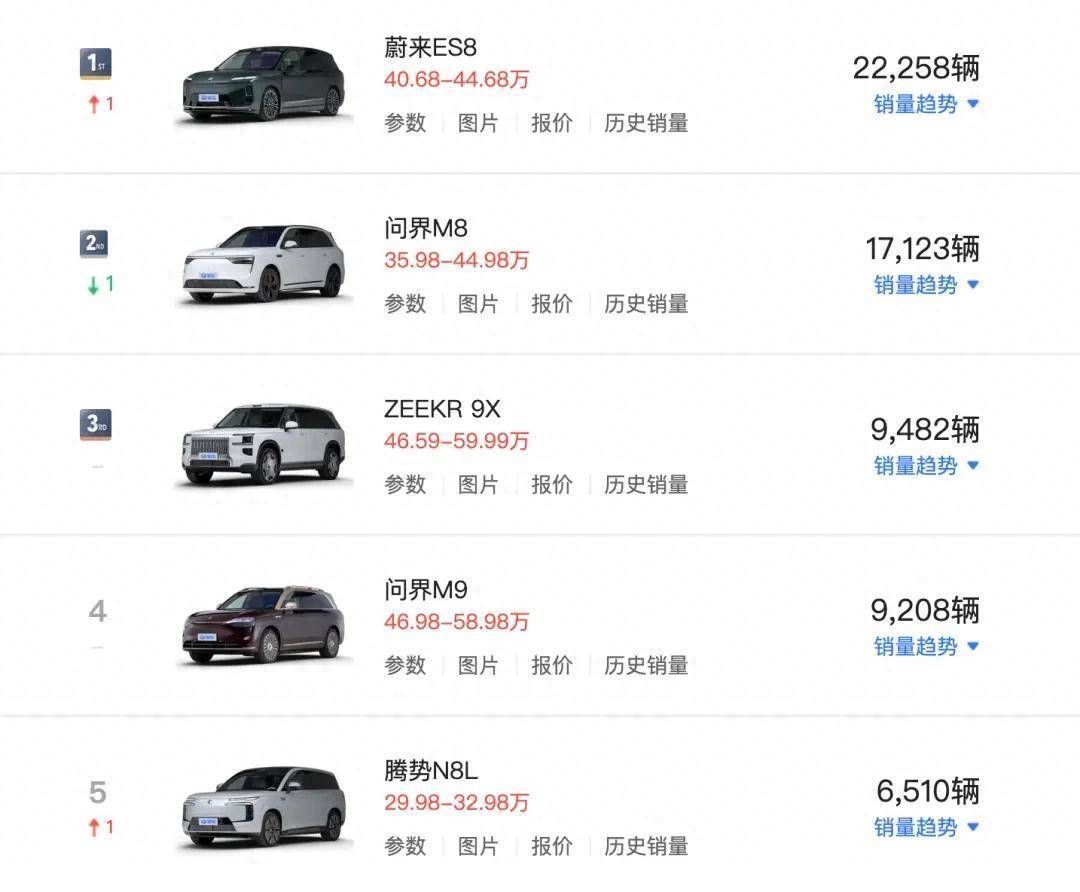Viewport: 1080px width, 892px height.
Task: Open 参数 for 蔚来ES8
Action: point(405,123)
